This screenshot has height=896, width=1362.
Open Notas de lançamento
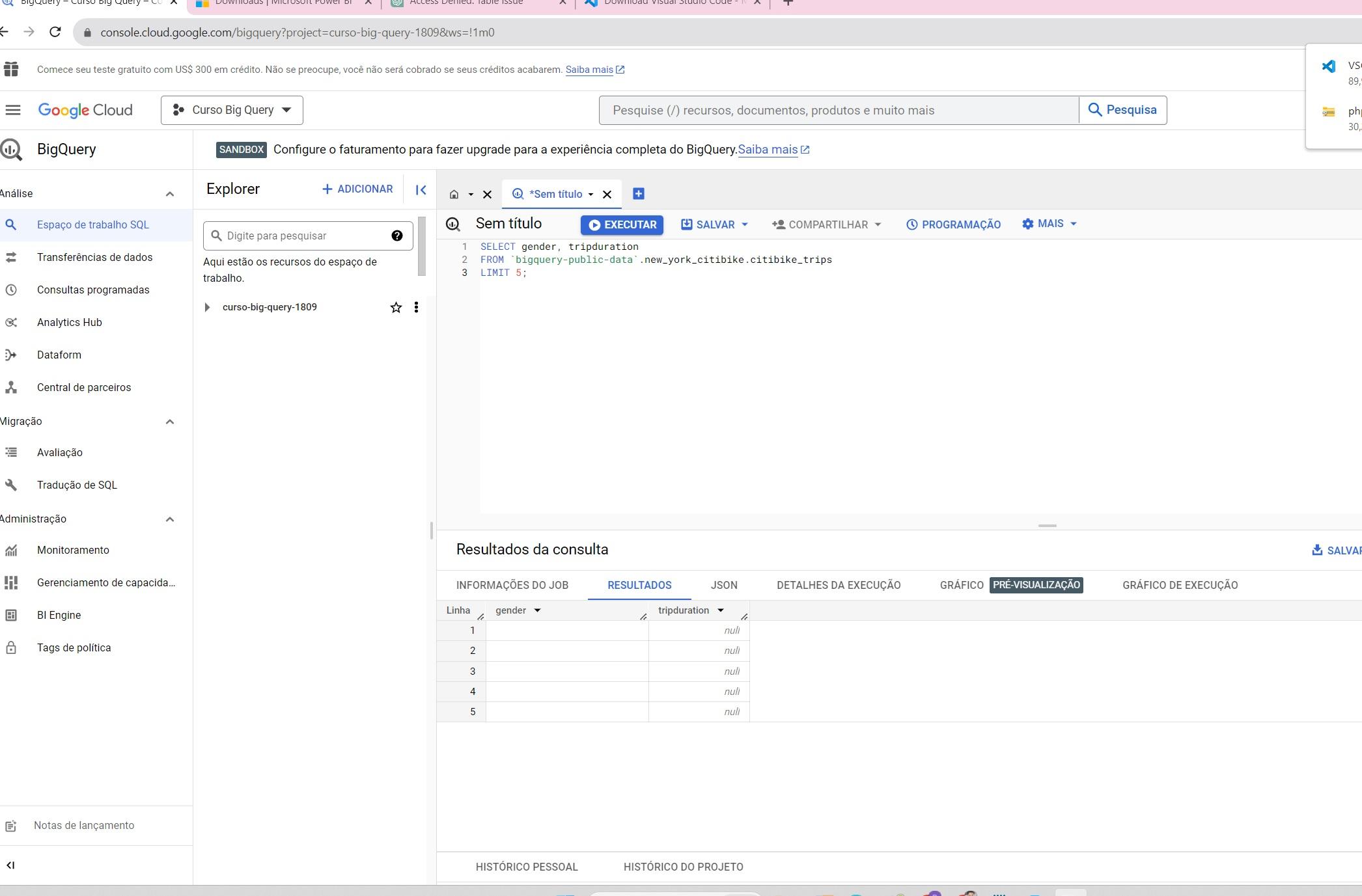point(83,825)
